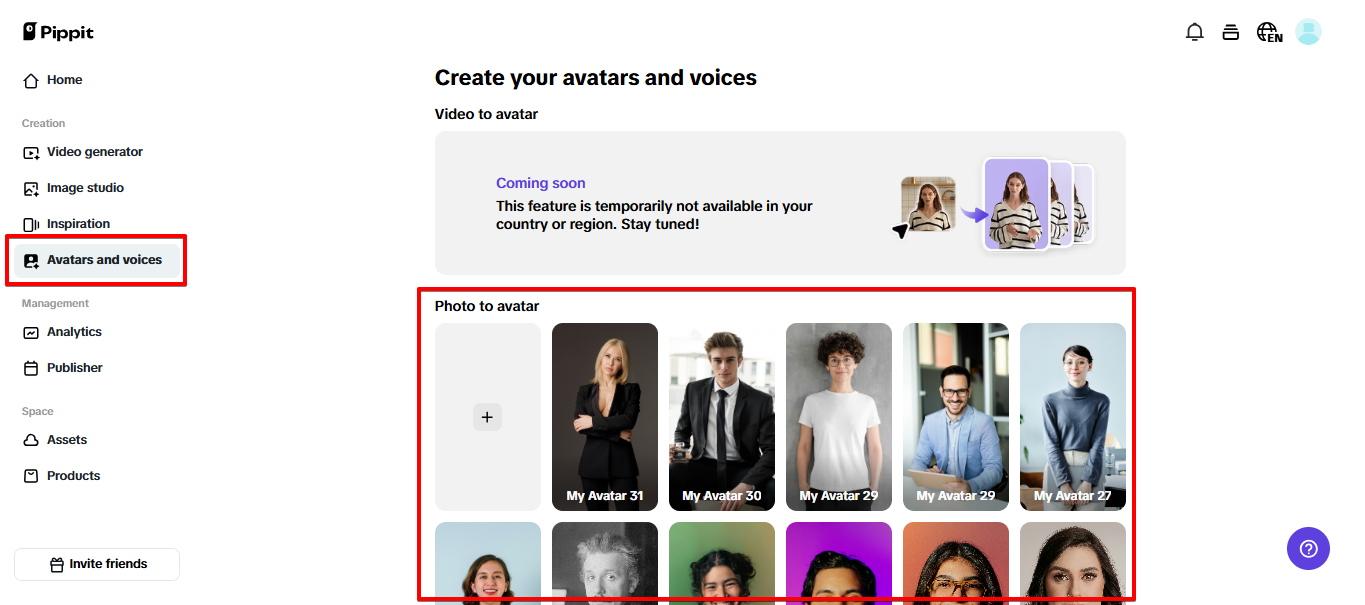
Task: Open the Products section
Action: click(72, 475)
